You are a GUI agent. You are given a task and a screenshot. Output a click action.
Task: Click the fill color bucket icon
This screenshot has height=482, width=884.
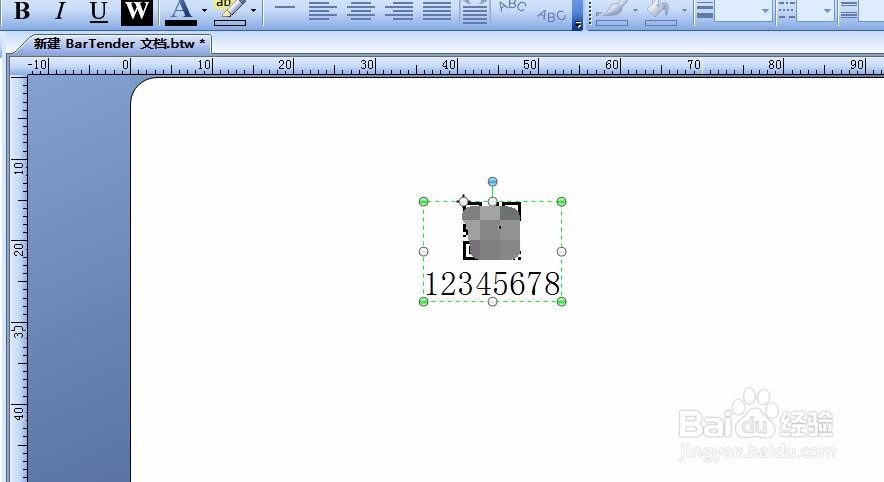click(x=661, y=12)
